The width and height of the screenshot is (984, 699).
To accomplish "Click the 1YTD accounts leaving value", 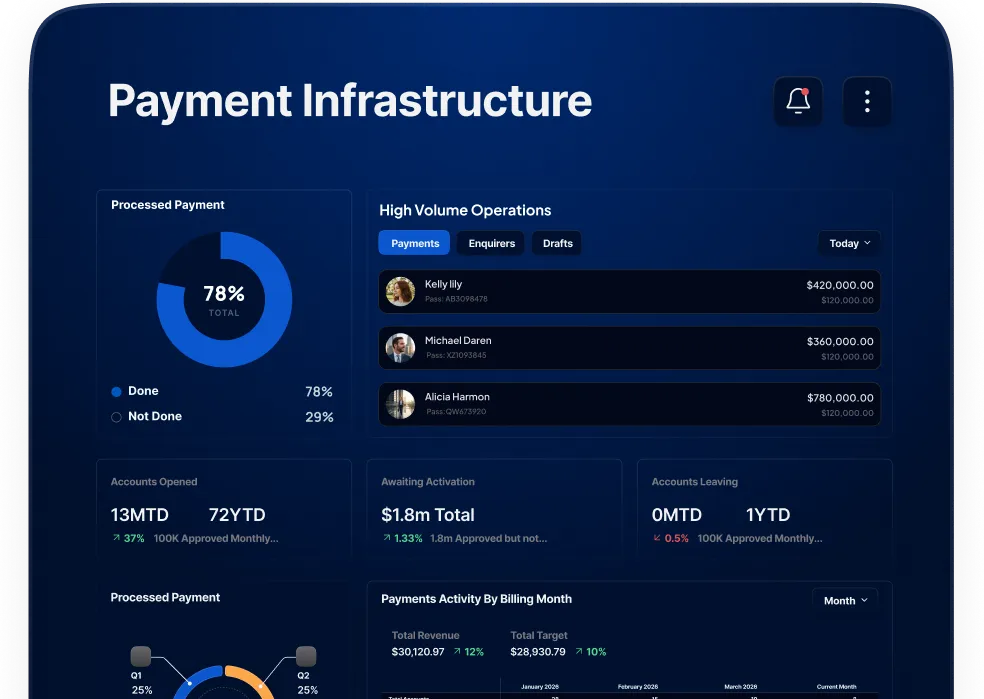I will point(767,515).
